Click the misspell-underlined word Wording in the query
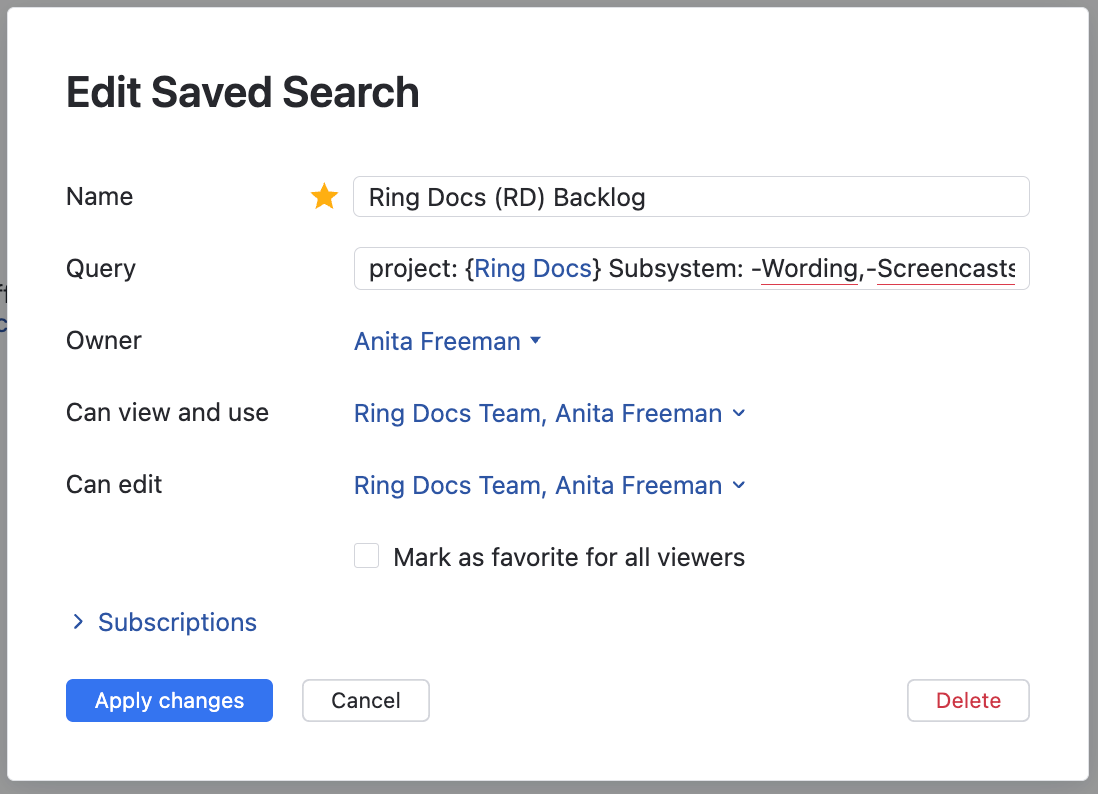Screen dimensions: 1098x794 (809, 268)
